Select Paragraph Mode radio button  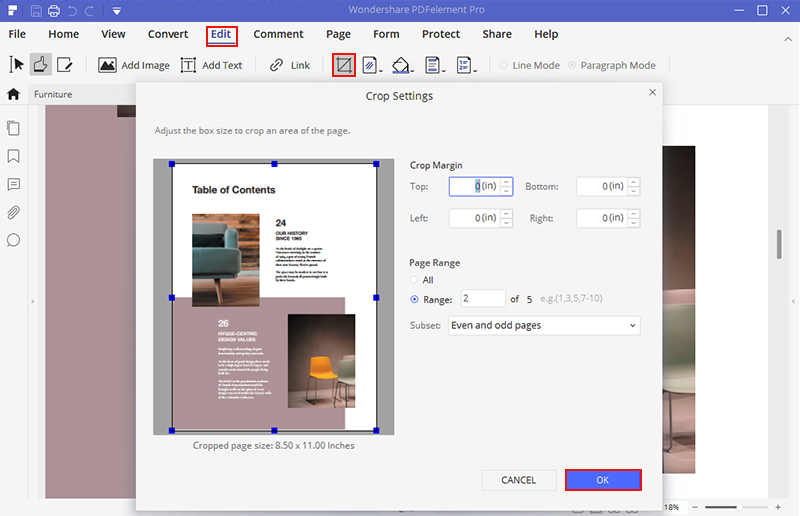point(572,65)
